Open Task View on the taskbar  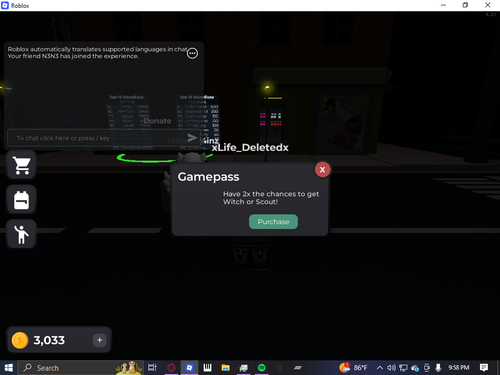tap(152, 368)
